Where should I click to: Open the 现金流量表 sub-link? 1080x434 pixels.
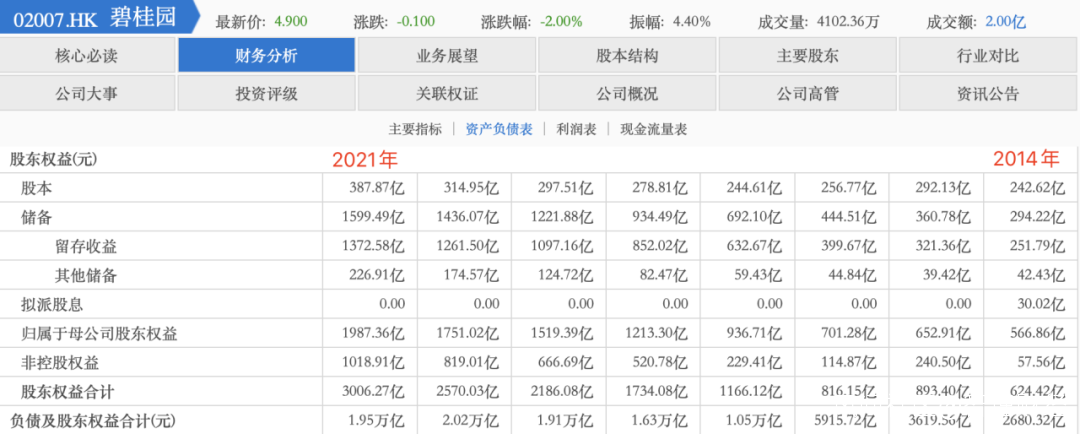click(654, 130)
